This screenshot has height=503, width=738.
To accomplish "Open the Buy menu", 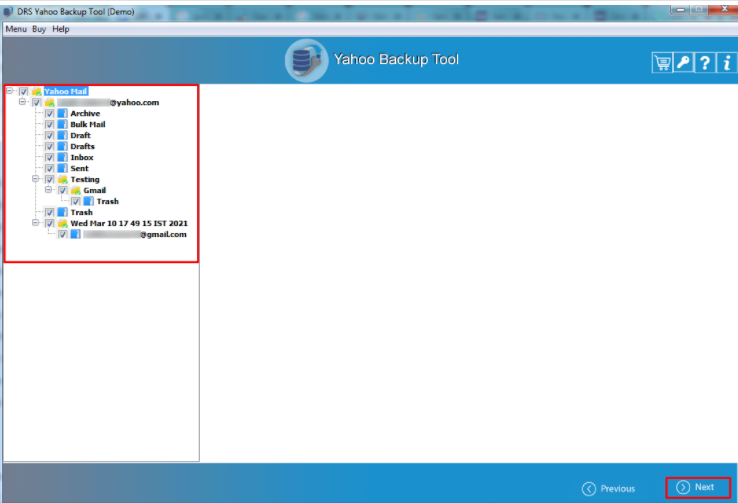I will click(x=39, y=29).
